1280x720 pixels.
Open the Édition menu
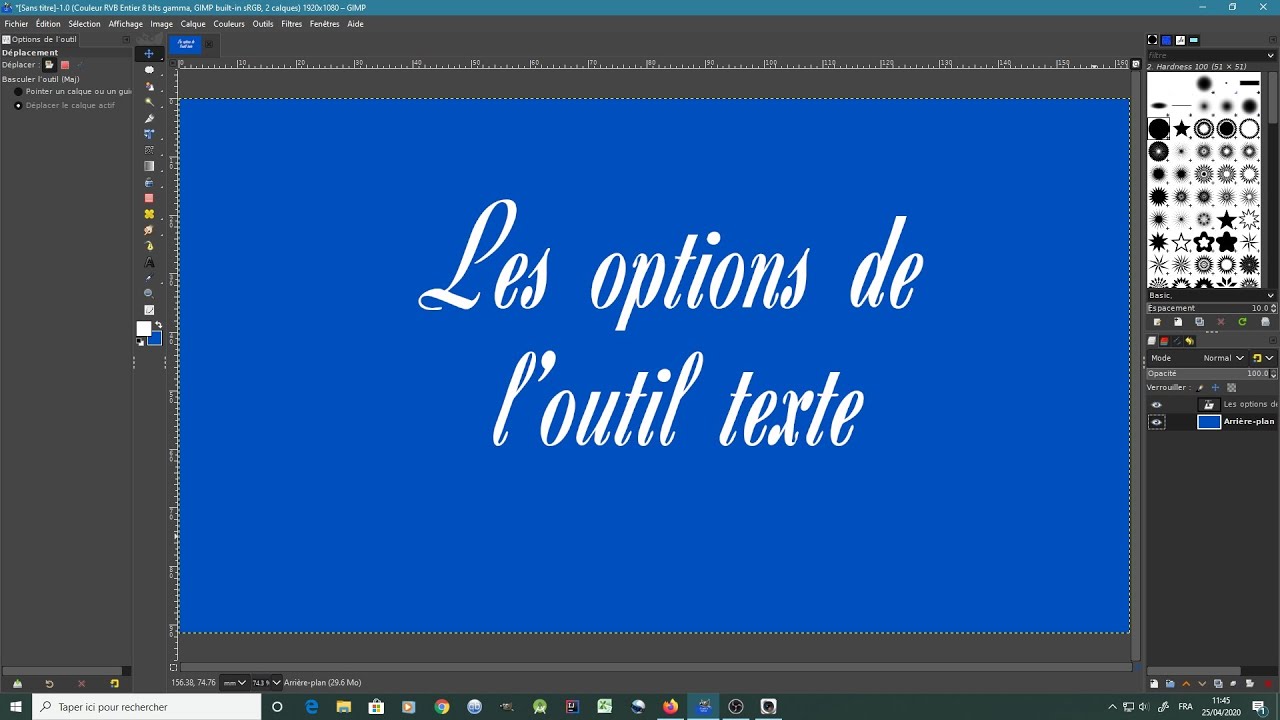click(x=48, y=23)
